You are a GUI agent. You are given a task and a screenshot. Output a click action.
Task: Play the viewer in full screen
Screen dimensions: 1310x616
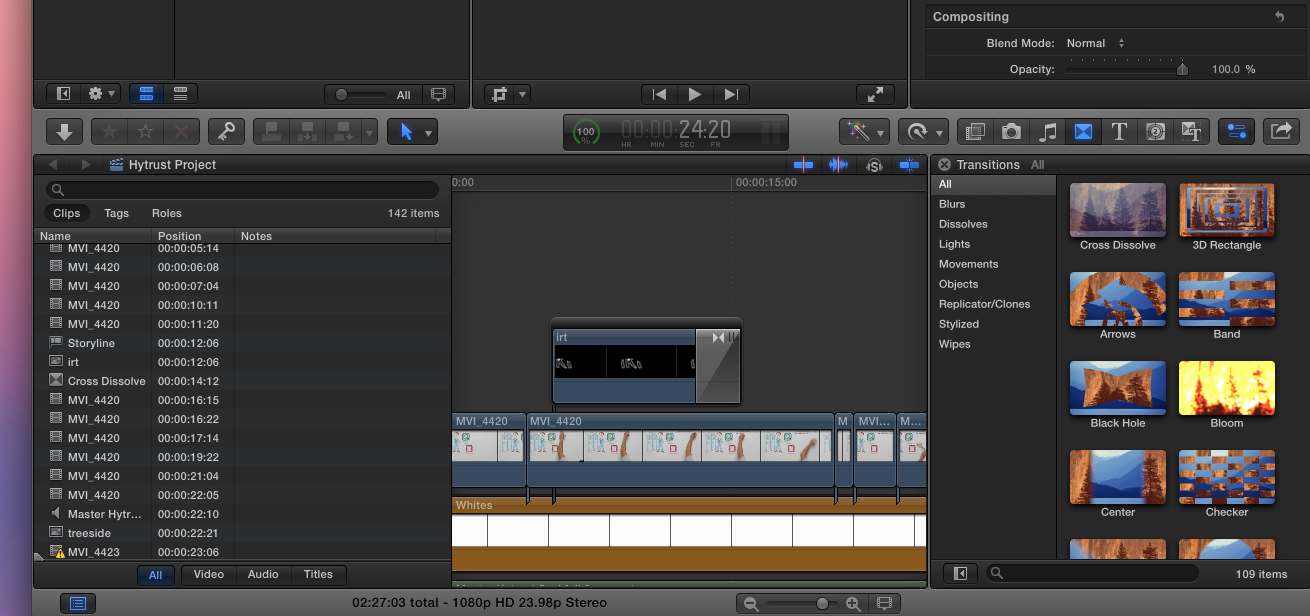point(875,94)
